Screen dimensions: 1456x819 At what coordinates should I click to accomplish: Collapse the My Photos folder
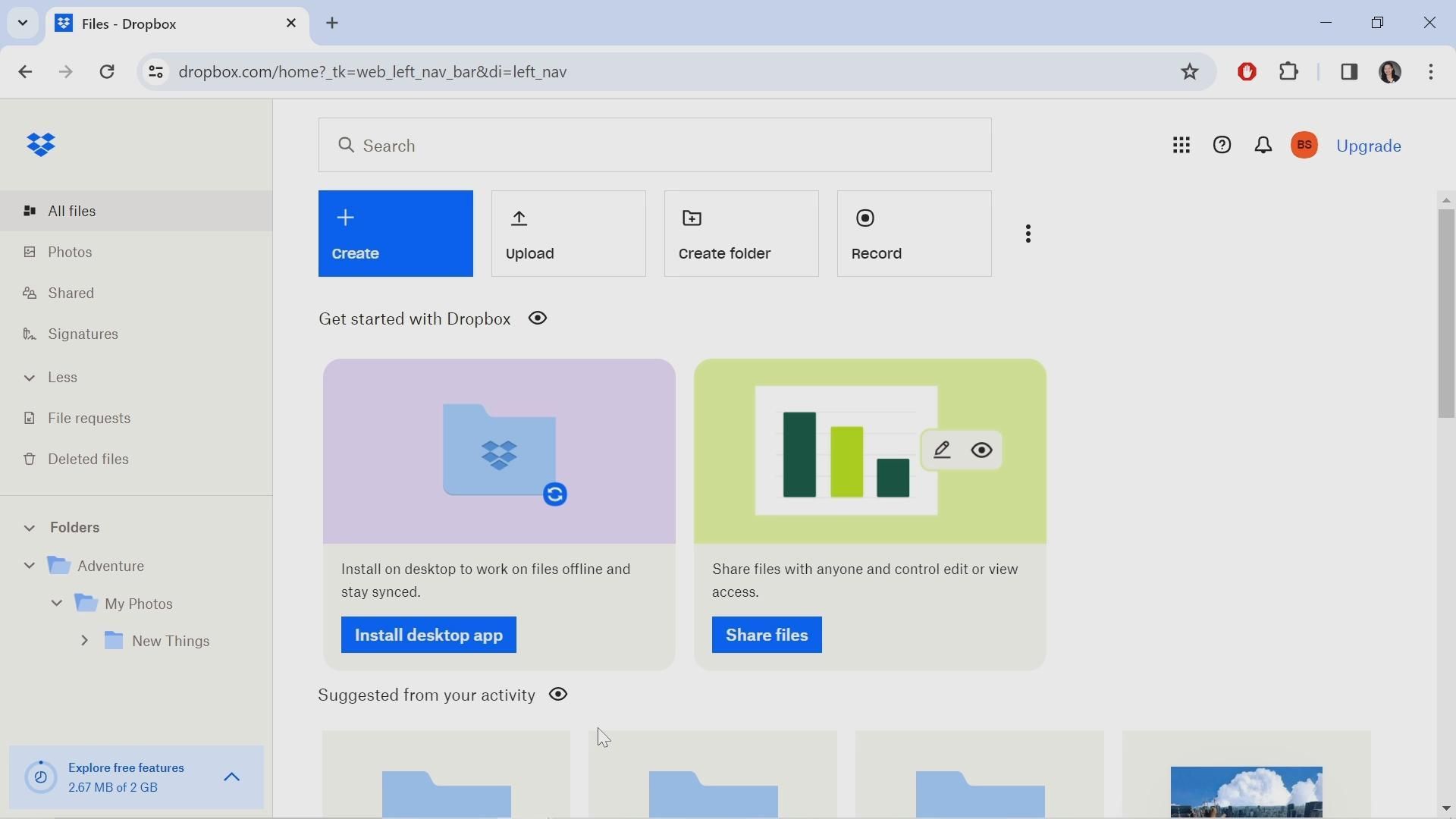pos(57,604)
